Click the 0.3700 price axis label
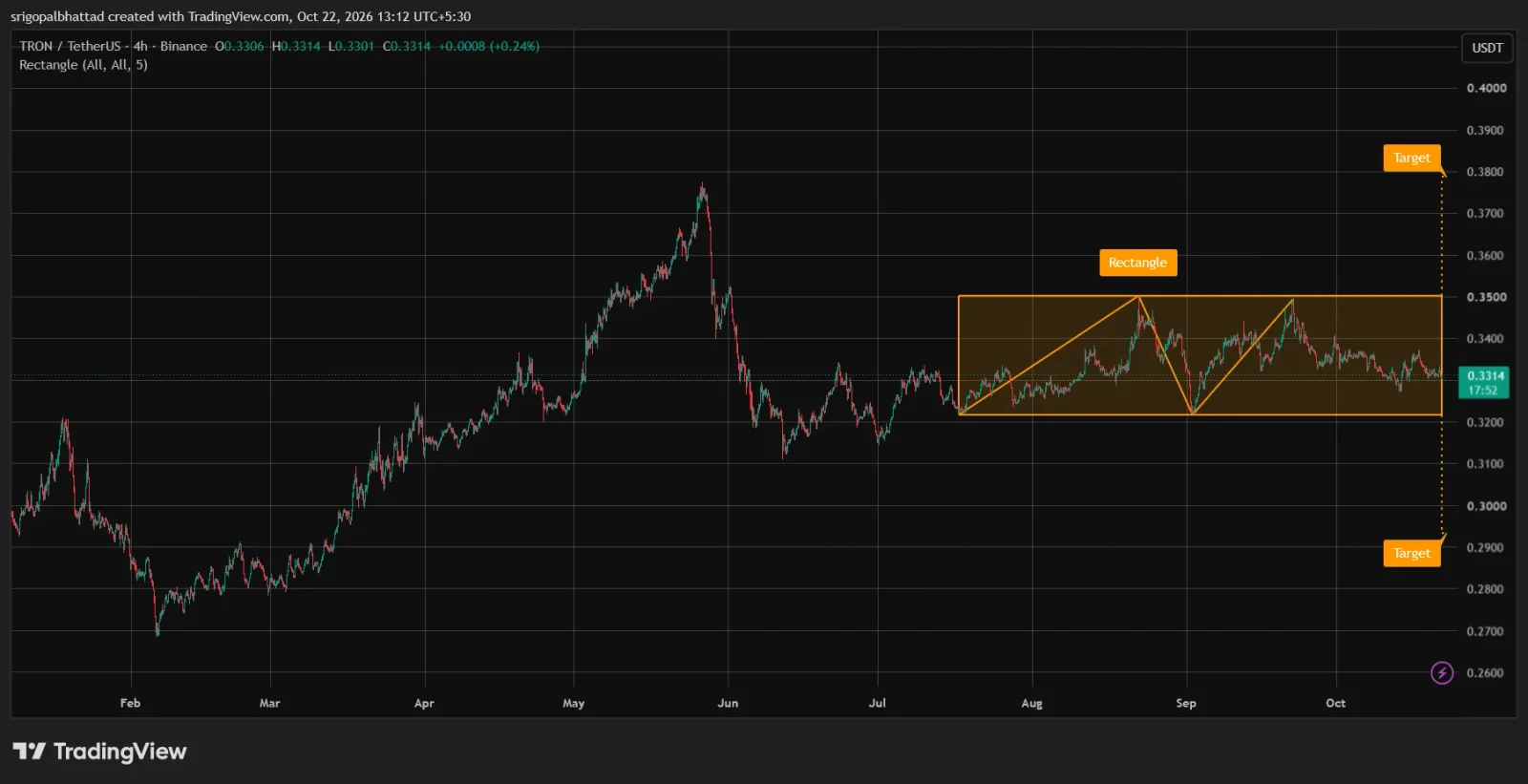1528x784 pixels. point(1486,213)
